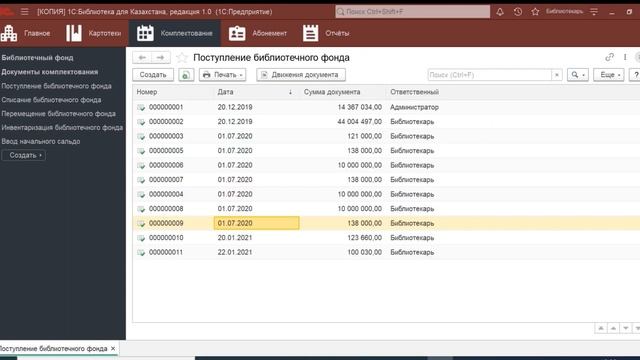
Task: Copy link to this list
Action: coord(609,57)
